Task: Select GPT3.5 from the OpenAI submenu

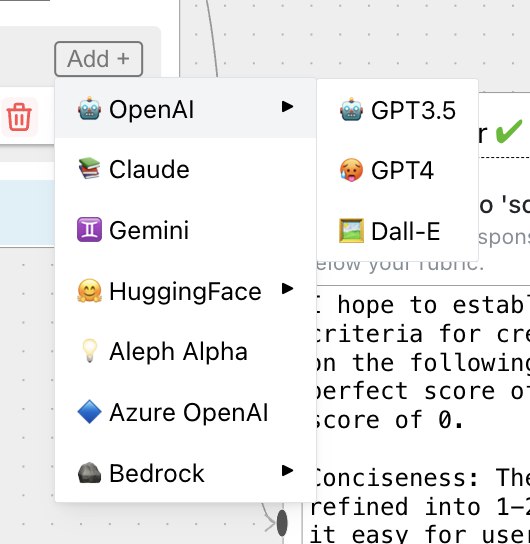Action: coord(398,110)
